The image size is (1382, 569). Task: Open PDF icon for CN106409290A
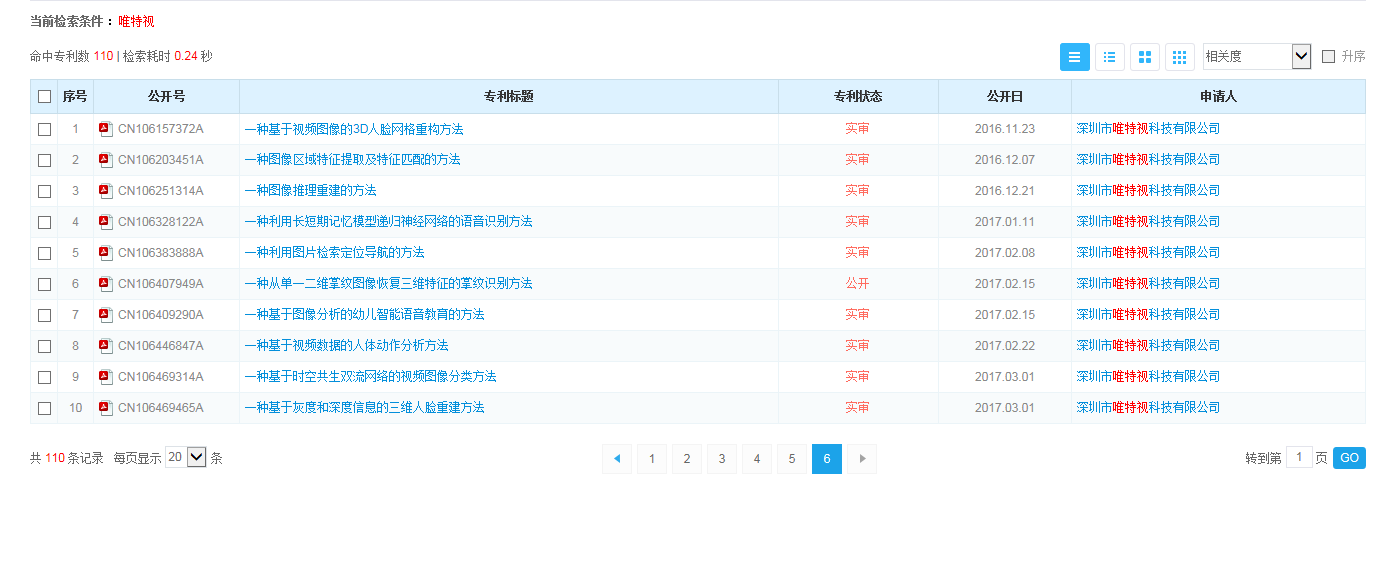105,315
